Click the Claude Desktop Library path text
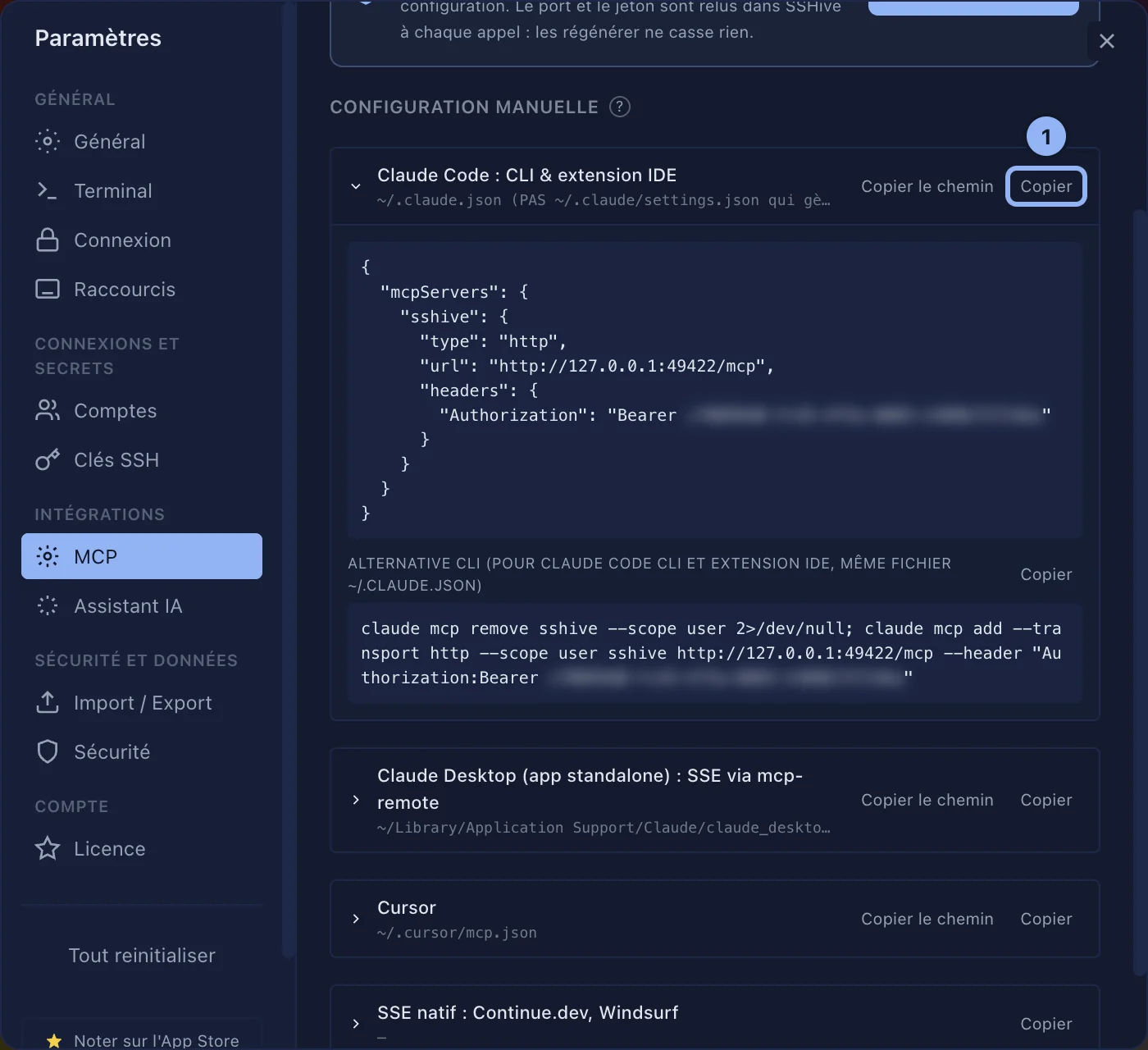This screenshot has height=1050, width=1148. [604, 828]
